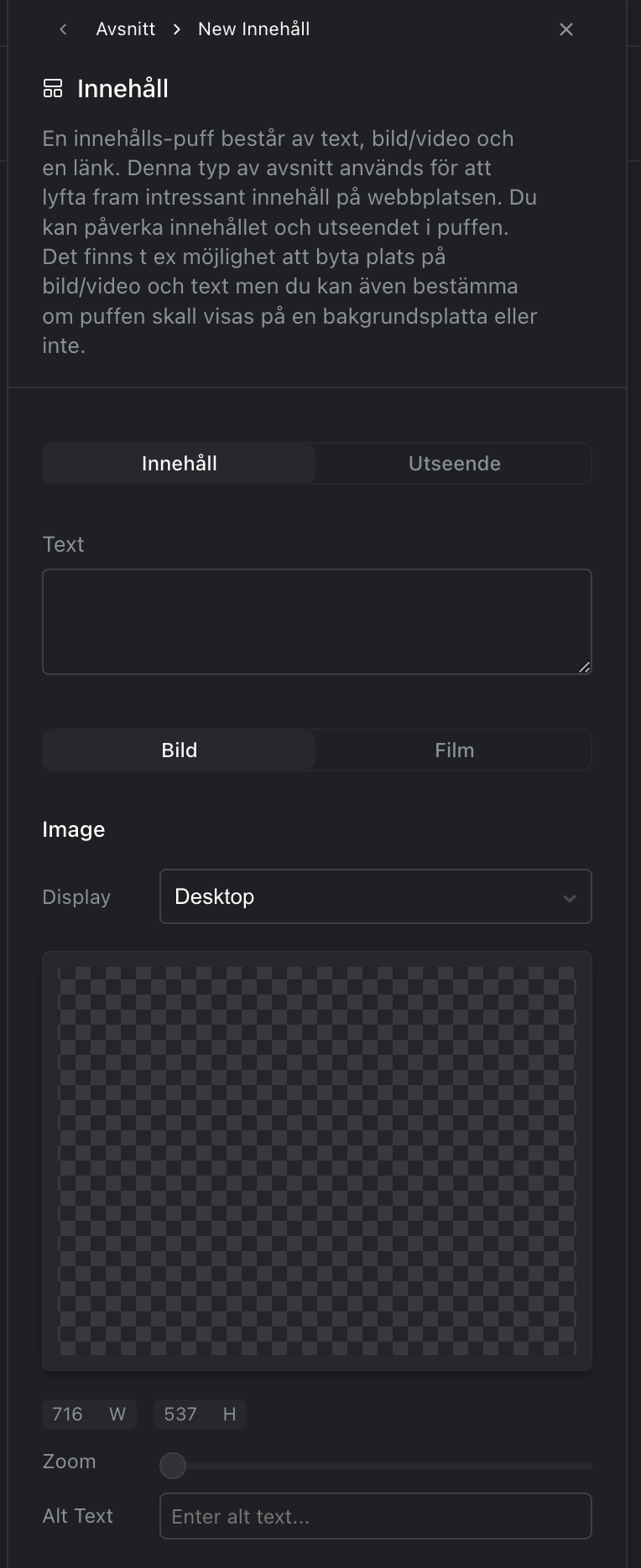The image size is (641, 1568).
Task: Click the Zoom slider handle
Action: [x=173, y=1466]
